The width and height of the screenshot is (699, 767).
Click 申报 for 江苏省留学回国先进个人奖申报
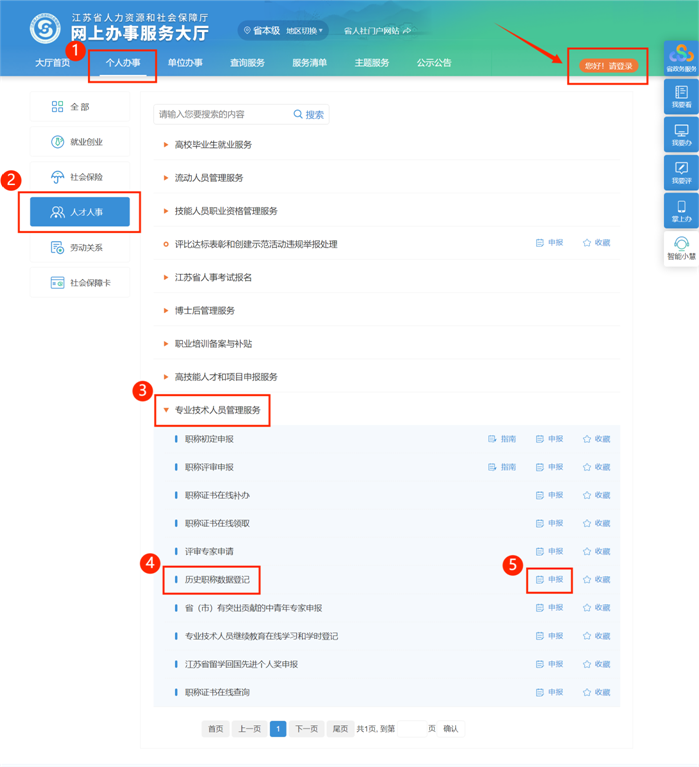[x=550, y=664]
